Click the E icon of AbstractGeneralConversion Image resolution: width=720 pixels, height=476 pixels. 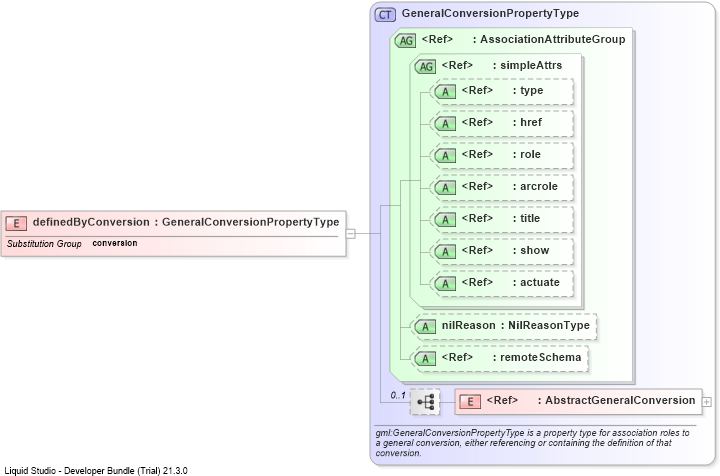point(470,402)
